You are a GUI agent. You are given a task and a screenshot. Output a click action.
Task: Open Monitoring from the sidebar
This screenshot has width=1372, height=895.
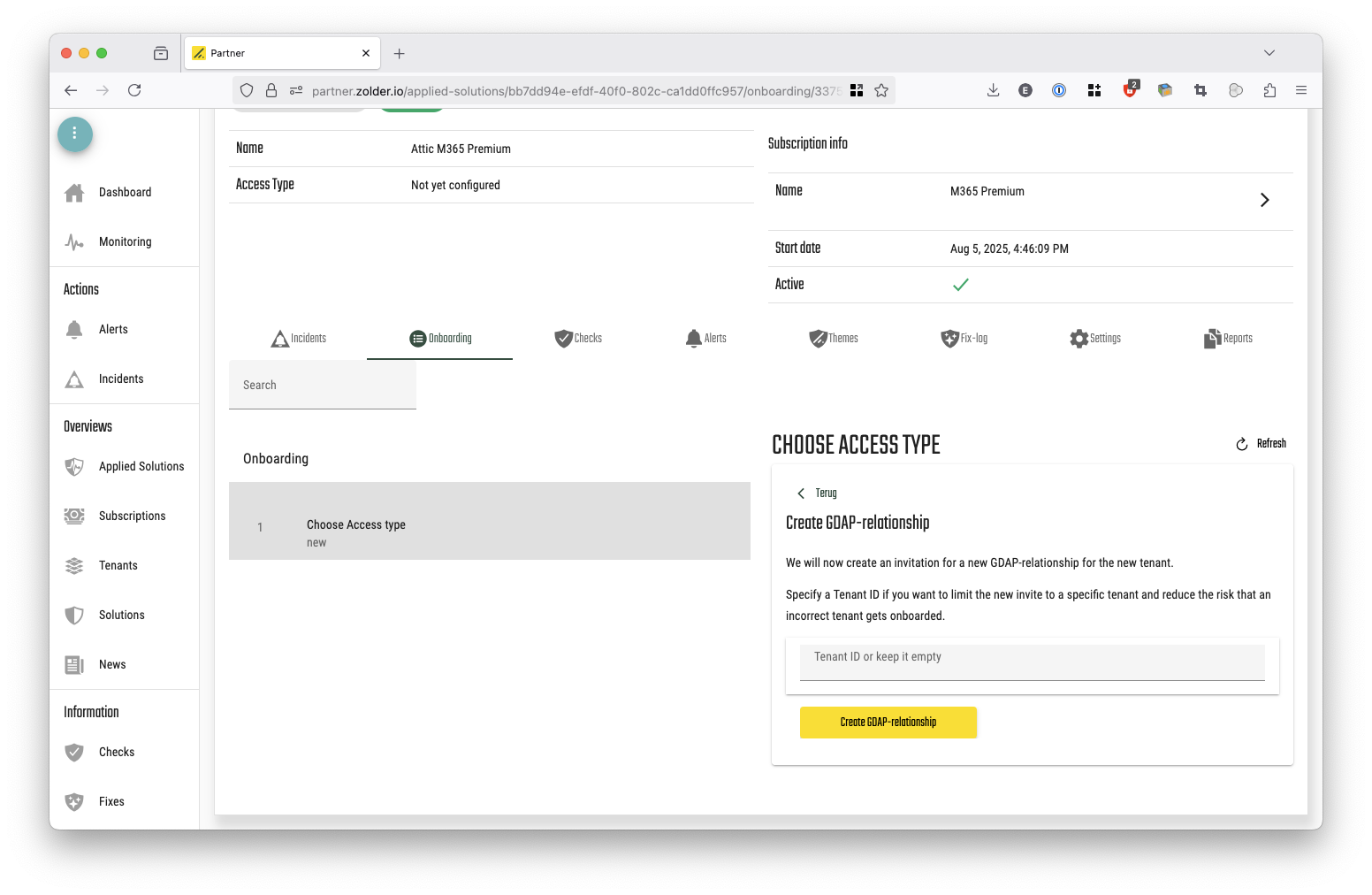(x=125, y=242)
